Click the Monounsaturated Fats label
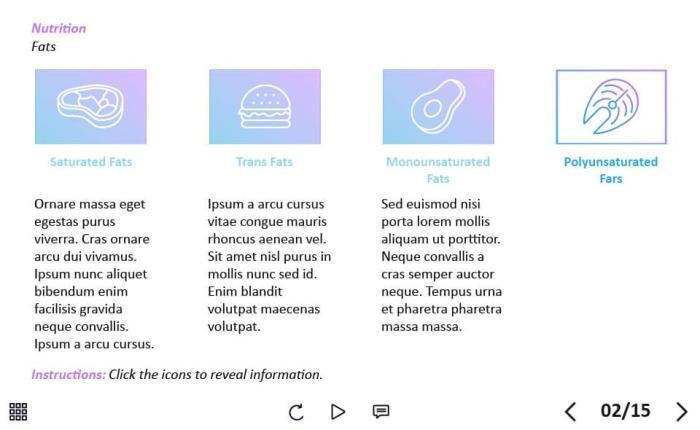Screen dimensions: 700x430 click(438, 170)
